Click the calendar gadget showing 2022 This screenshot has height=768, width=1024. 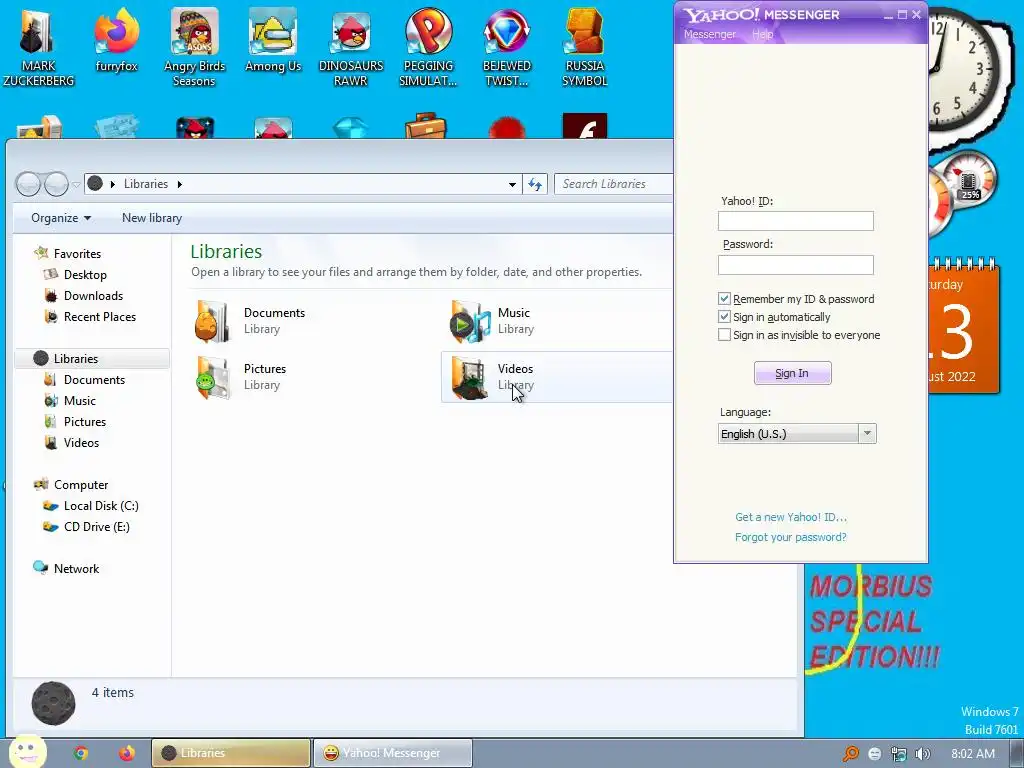click(x=963, y=327)
